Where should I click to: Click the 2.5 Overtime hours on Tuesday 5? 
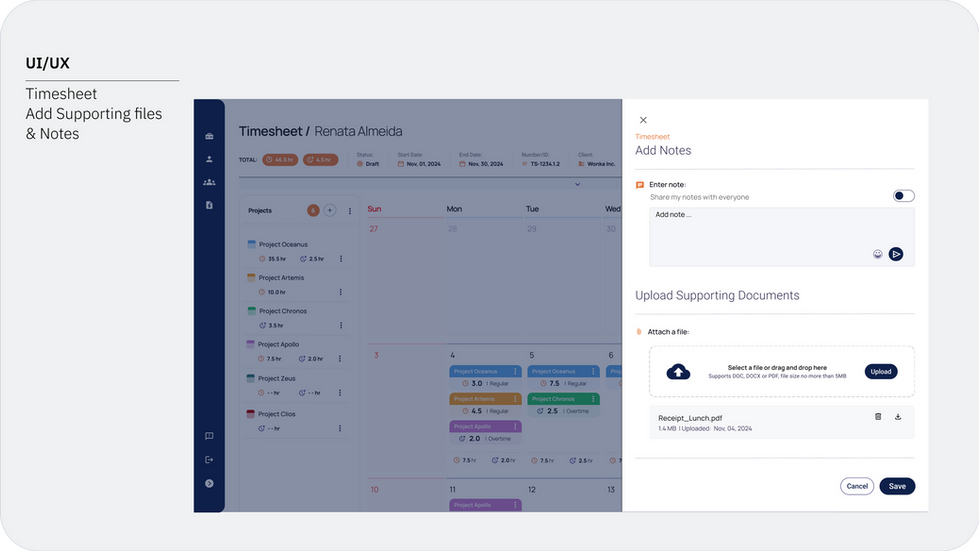[x=563, y=411]
